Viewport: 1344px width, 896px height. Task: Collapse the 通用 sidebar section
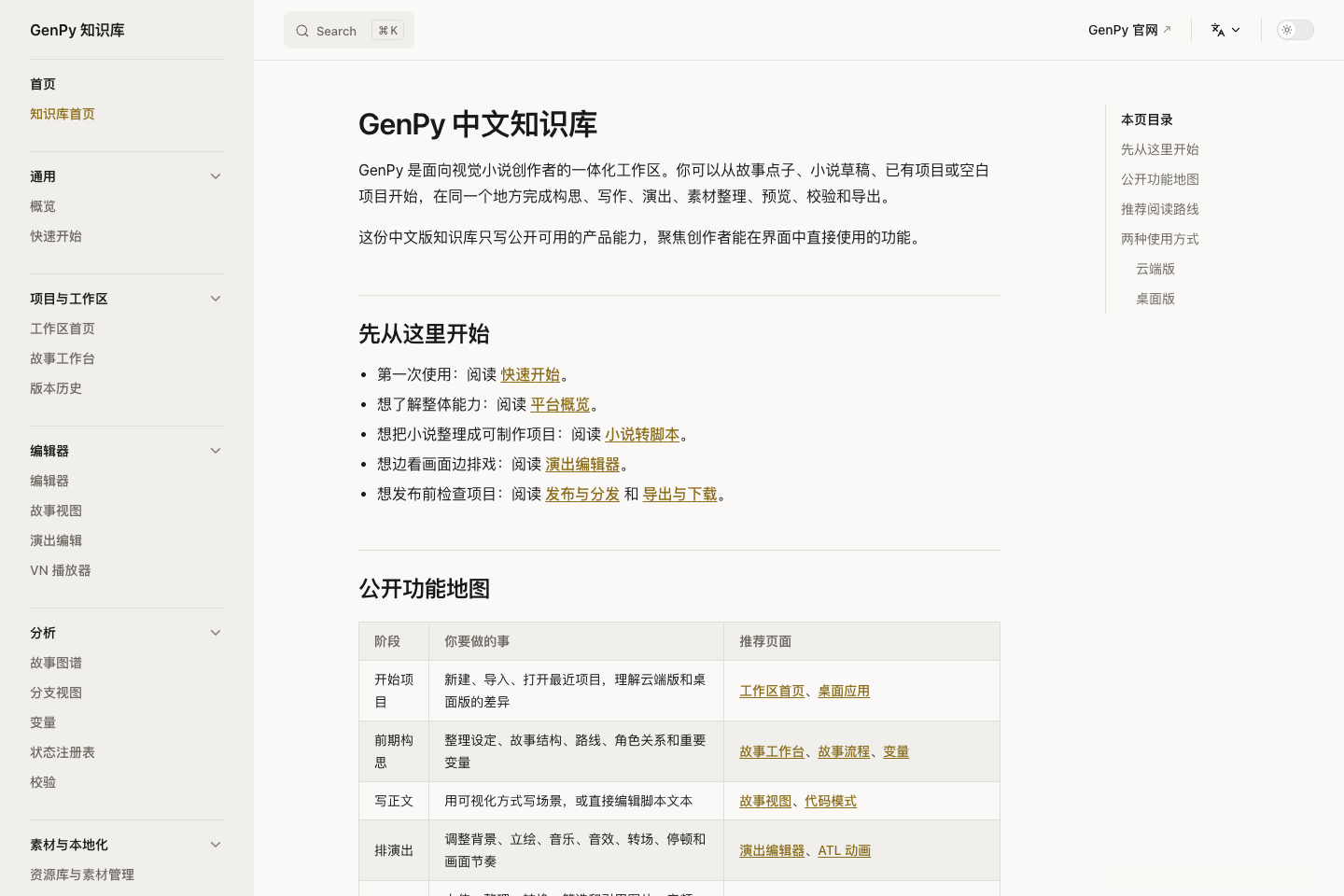[x=216, y=176]
